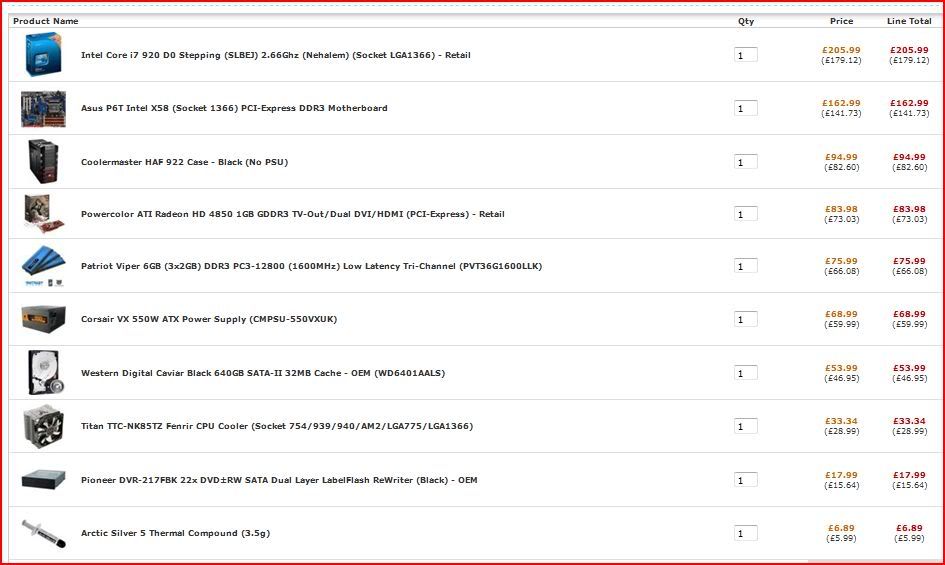This screenshot has width=945, height=565.
Task: Open the Patriot Viper memory thumbnail
Action: coord(43,265)
